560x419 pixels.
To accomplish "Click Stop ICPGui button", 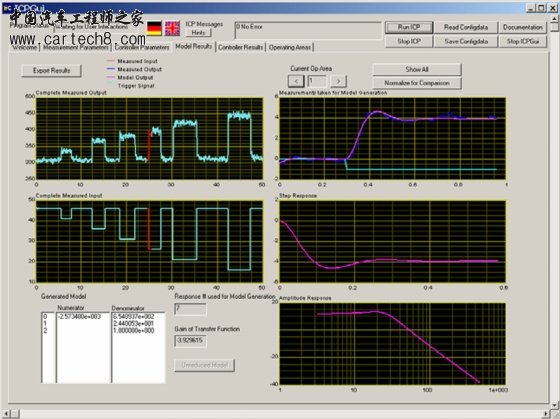I will [522, 41].
